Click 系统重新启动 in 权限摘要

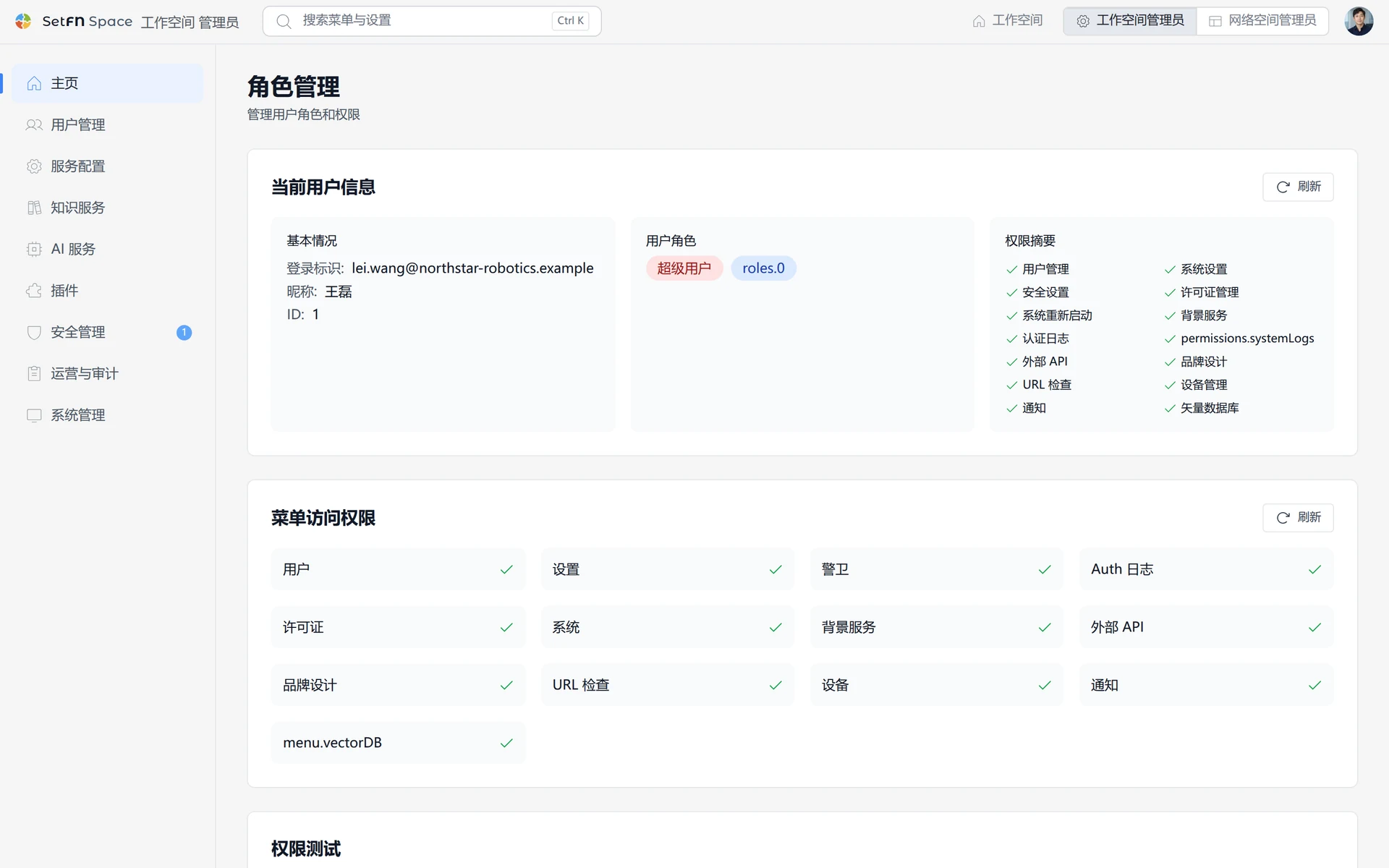tap(1057, 315)
